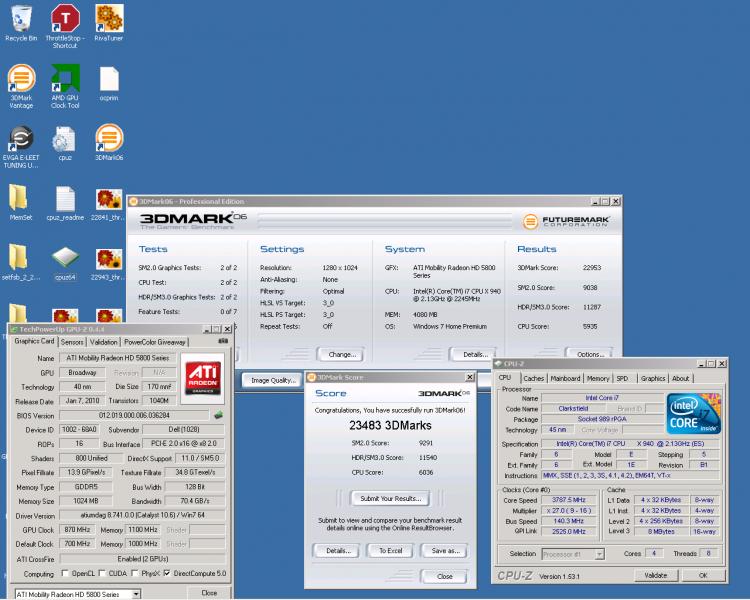
Task: Click Details... in the 3DMark Score dialog
Action: point(338,551)
